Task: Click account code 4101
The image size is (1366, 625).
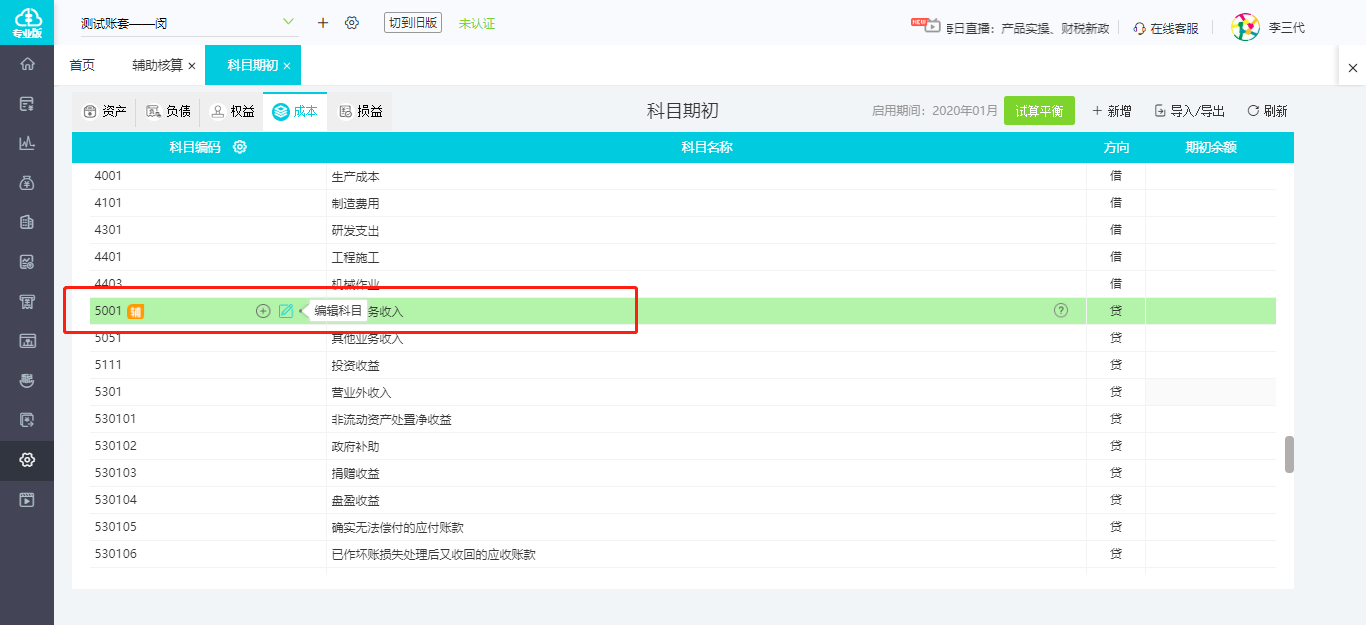Action: [108, 203]
